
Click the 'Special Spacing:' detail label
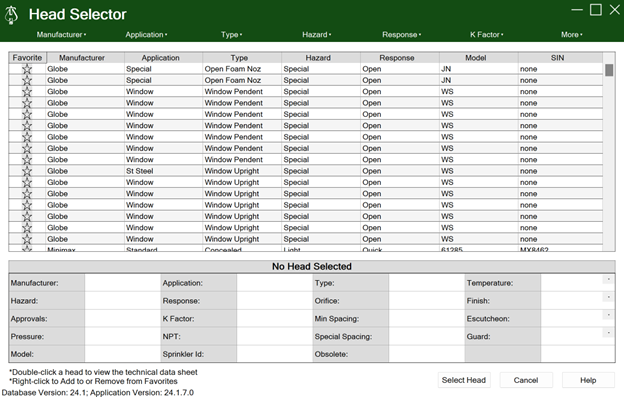343,337
